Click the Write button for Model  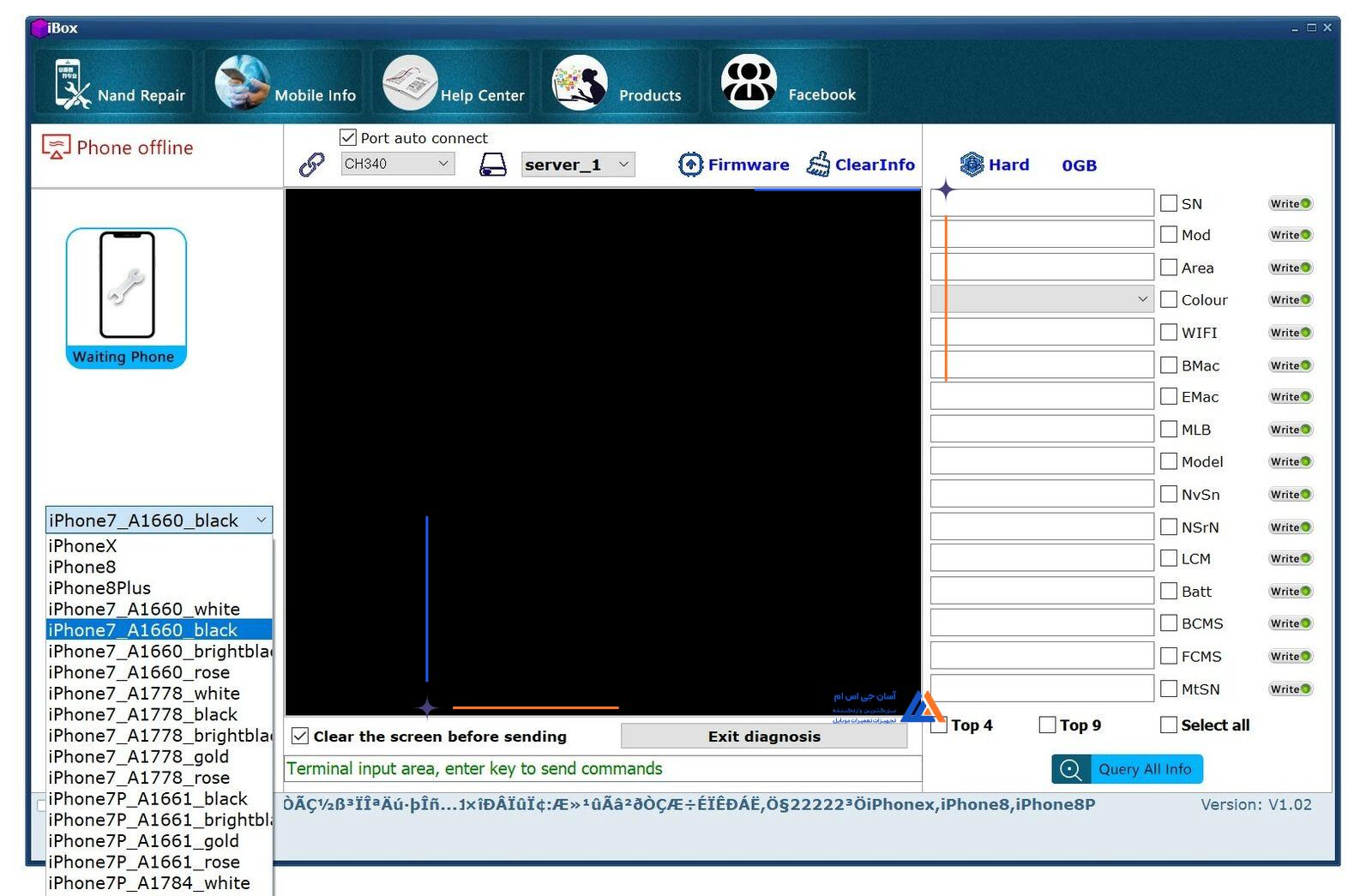point(1291,461)
